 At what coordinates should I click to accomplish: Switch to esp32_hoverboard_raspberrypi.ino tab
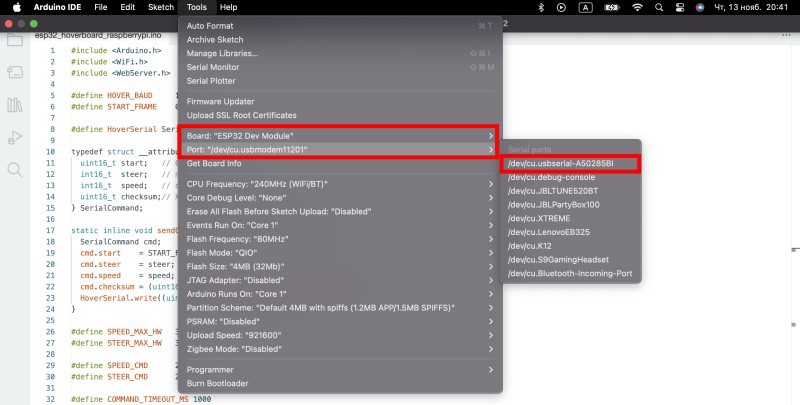click(x=98, y=35)
